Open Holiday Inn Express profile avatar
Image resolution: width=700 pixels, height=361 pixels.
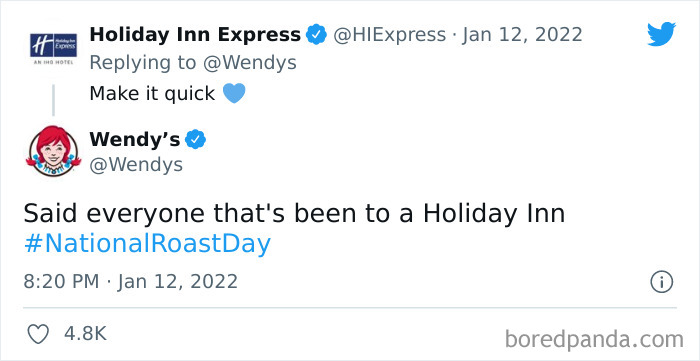(x=54, y=46)
